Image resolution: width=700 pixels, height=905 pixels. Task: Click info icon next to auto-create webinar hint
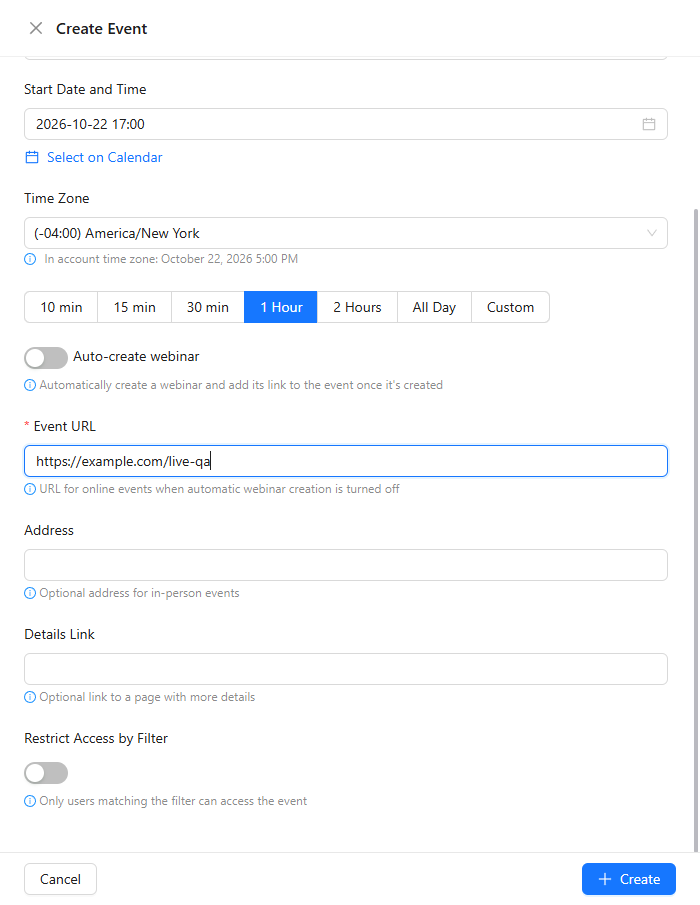pyautogui.click(x=30, y=385)
